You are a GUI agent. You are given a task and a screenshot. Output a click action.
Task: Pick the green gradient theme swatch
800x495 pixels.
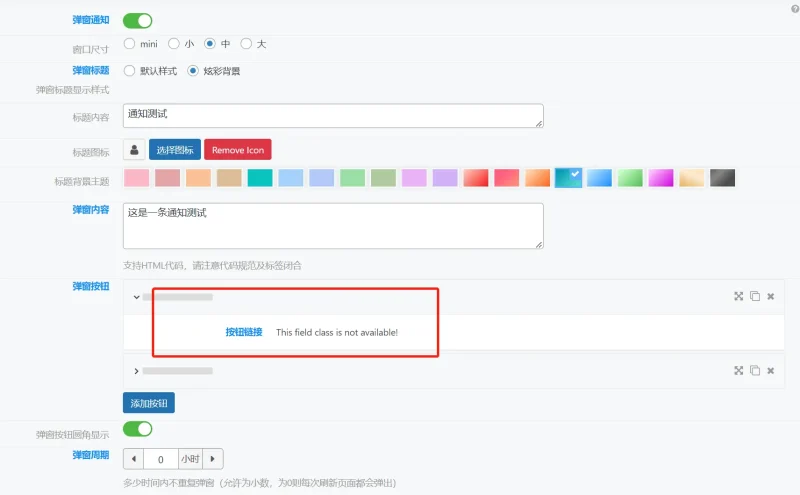click(630, 178)
